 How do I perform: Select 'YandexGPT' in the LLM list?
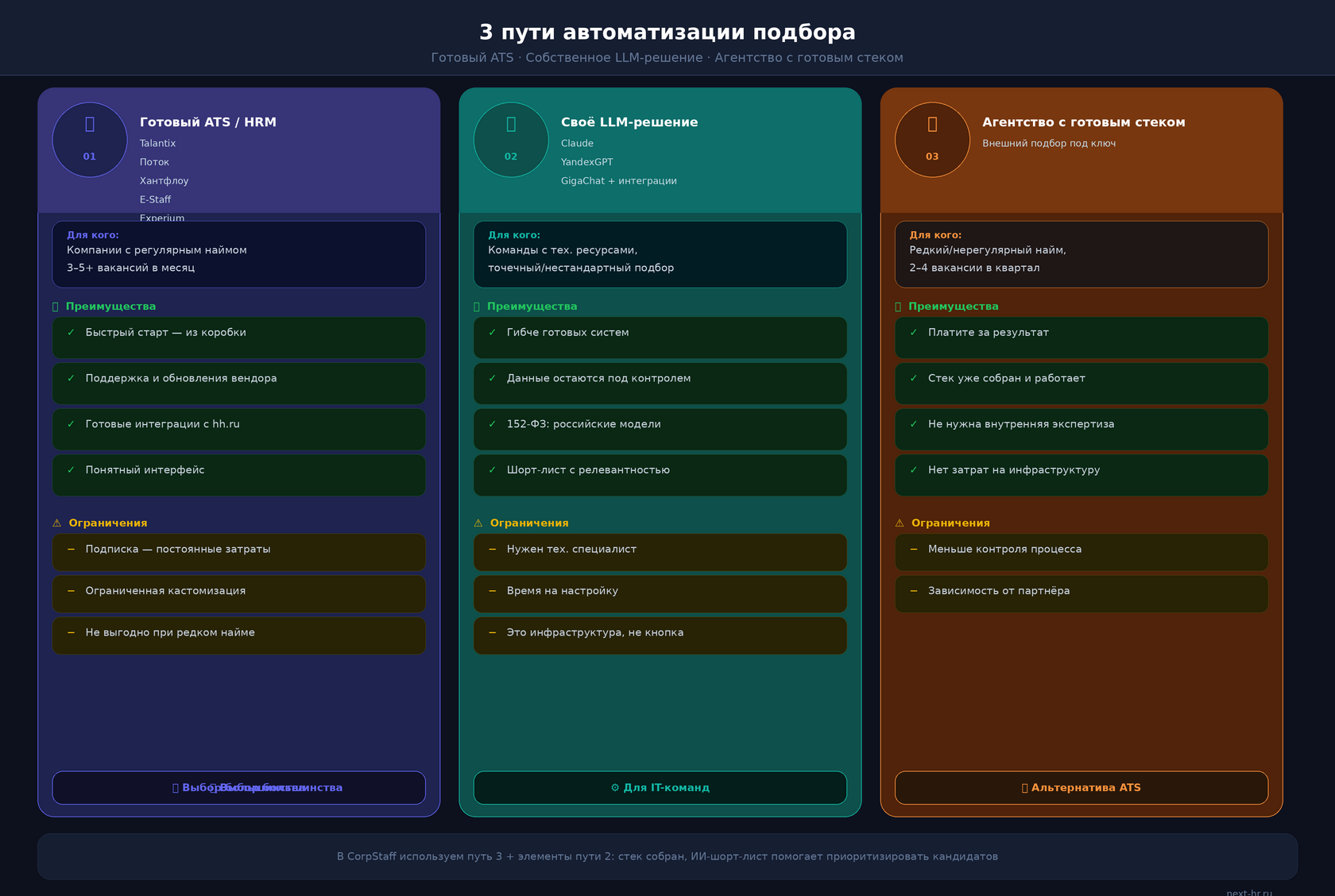click(x=587, y=162)
